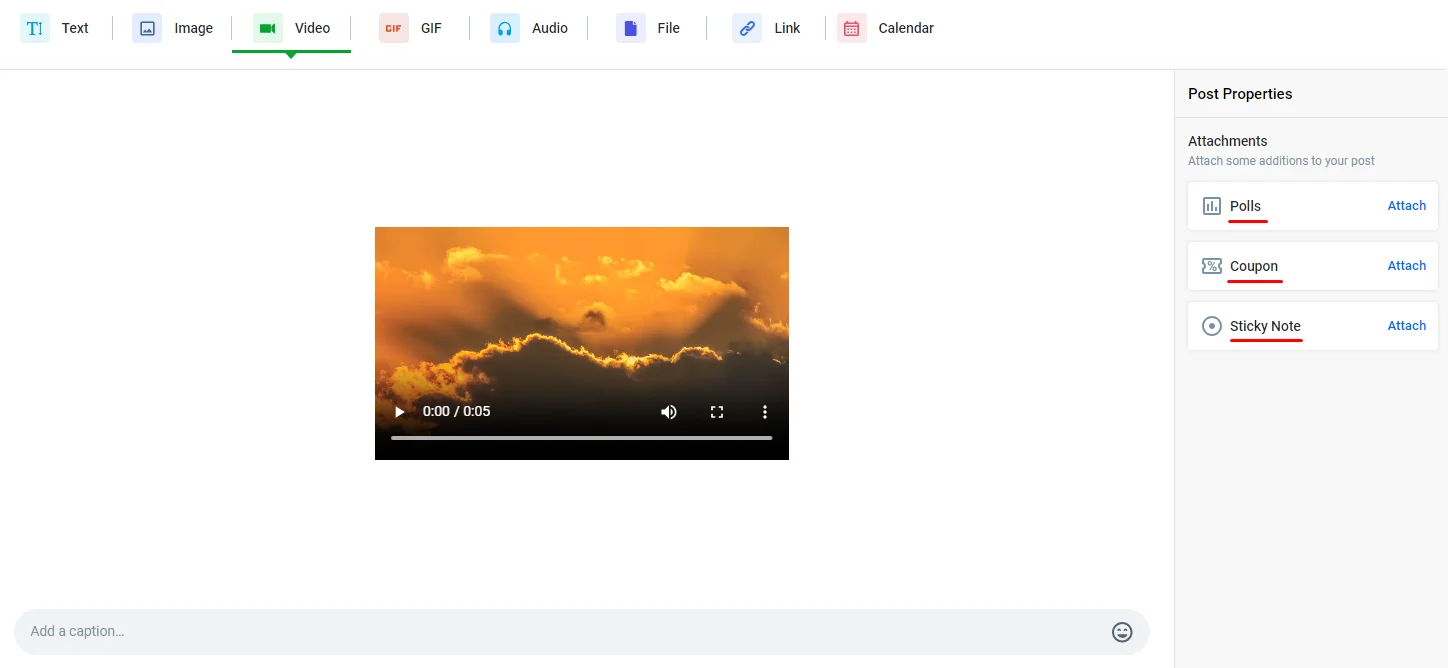Attach a coupon to the post
This screenshot has height=668, width=1448.
point(1406,266)
